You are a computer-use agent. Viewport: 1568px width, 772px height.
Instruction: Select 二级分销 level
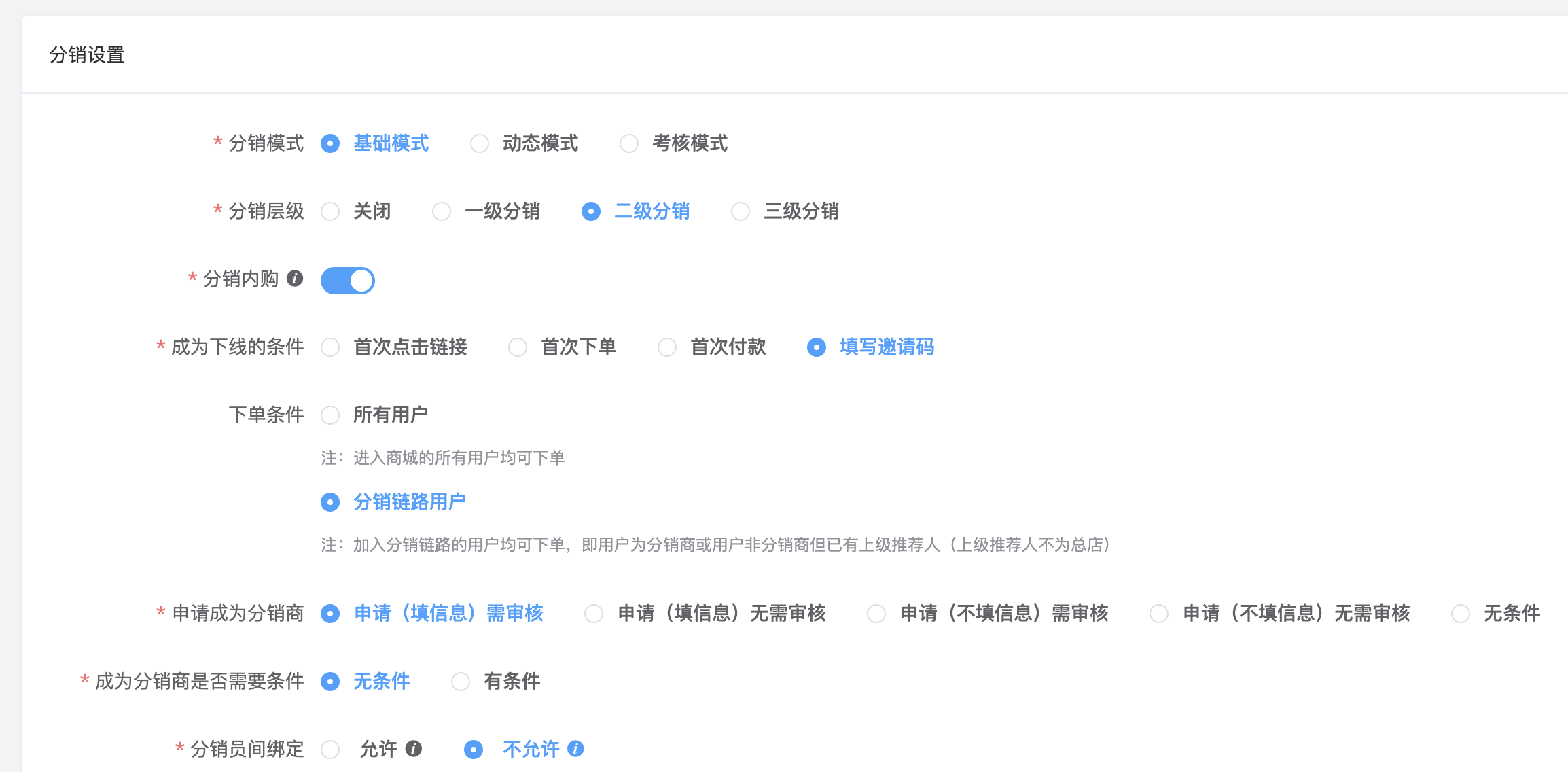591,211
